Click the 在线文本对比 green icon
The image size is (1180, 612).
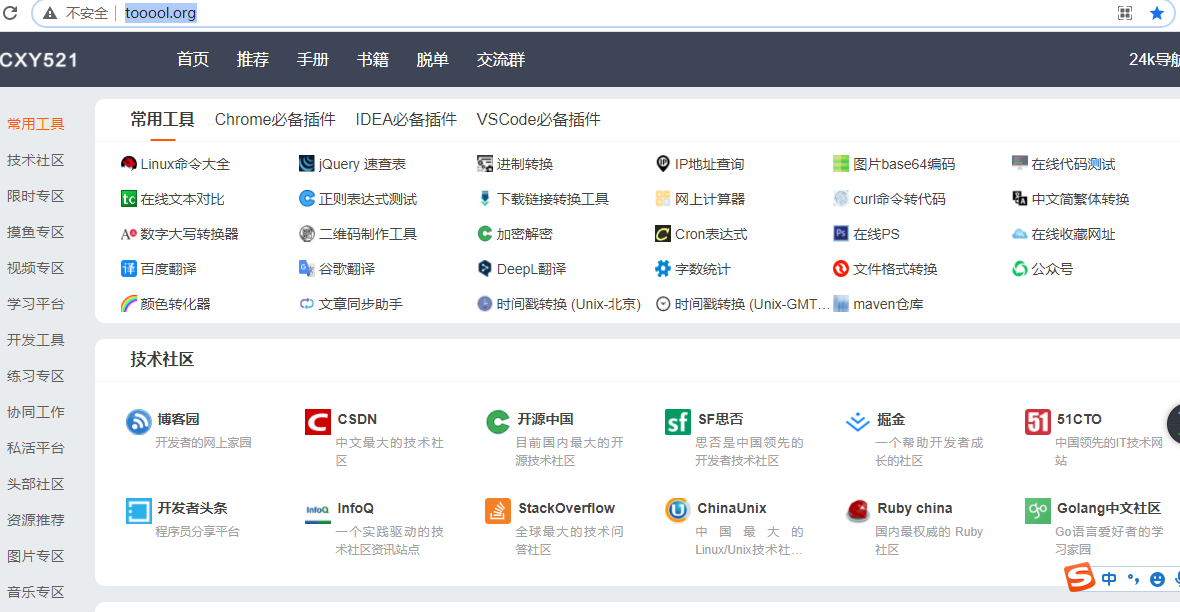(x=129, y=199)
